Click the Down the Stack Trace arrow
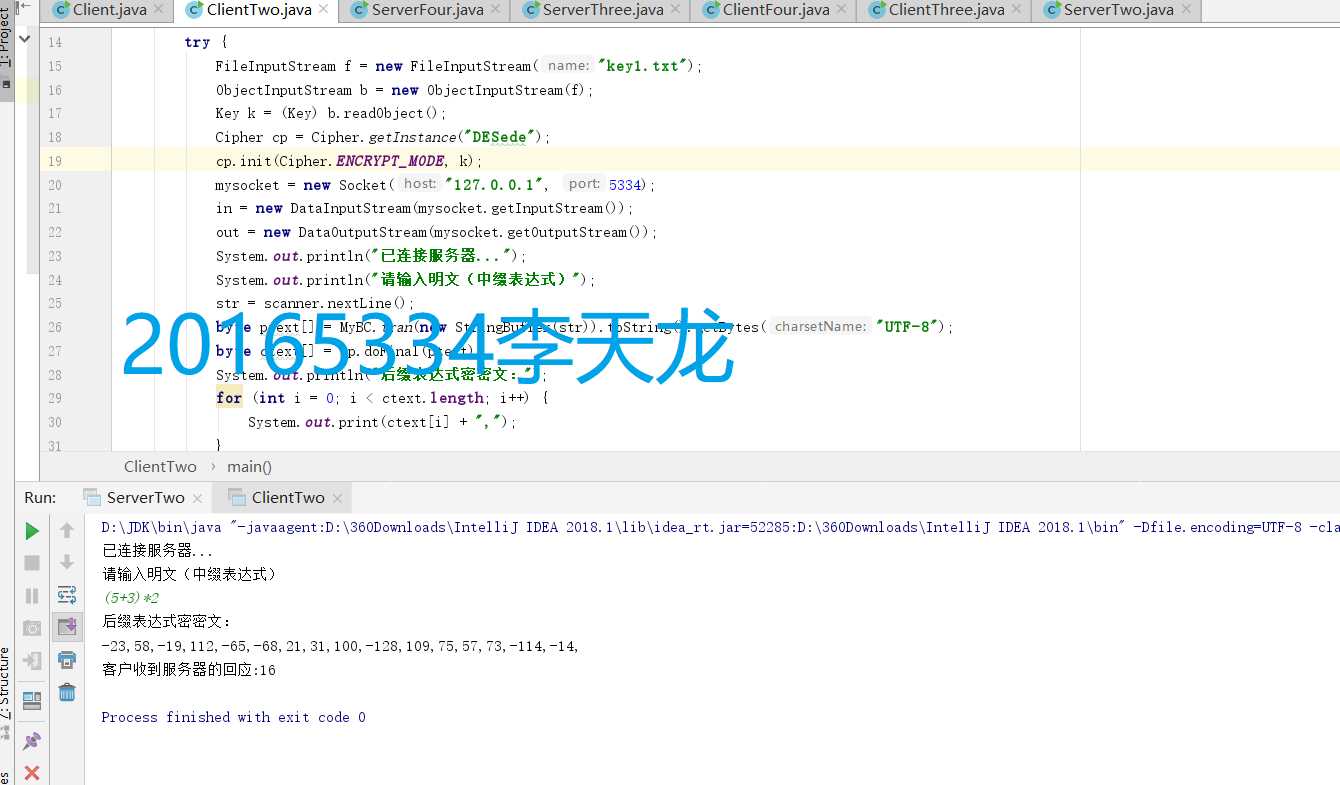 click(x=67, y=563)
